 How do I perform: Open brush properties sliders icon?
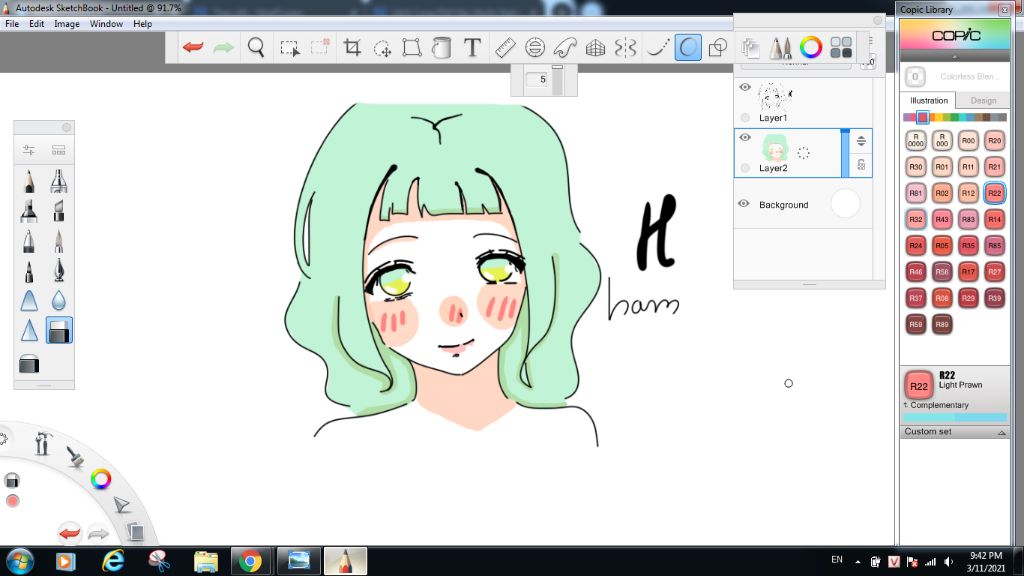click(29, 150)
